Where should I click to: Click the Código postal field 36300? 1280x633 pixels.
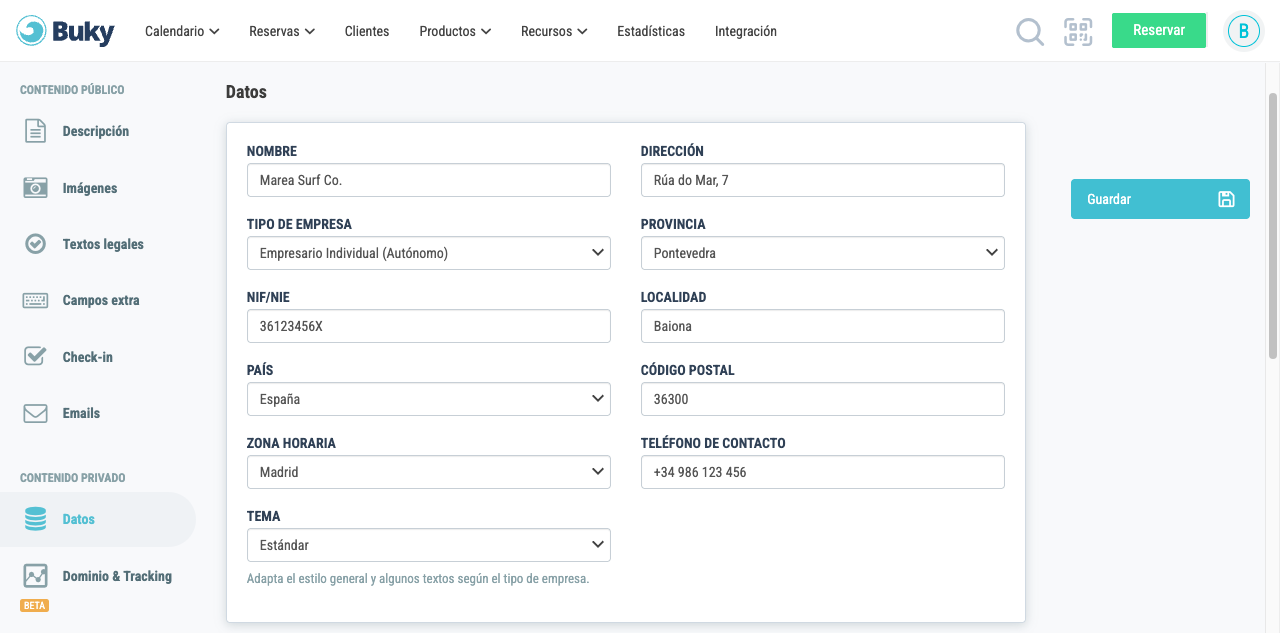pos(823,399)
